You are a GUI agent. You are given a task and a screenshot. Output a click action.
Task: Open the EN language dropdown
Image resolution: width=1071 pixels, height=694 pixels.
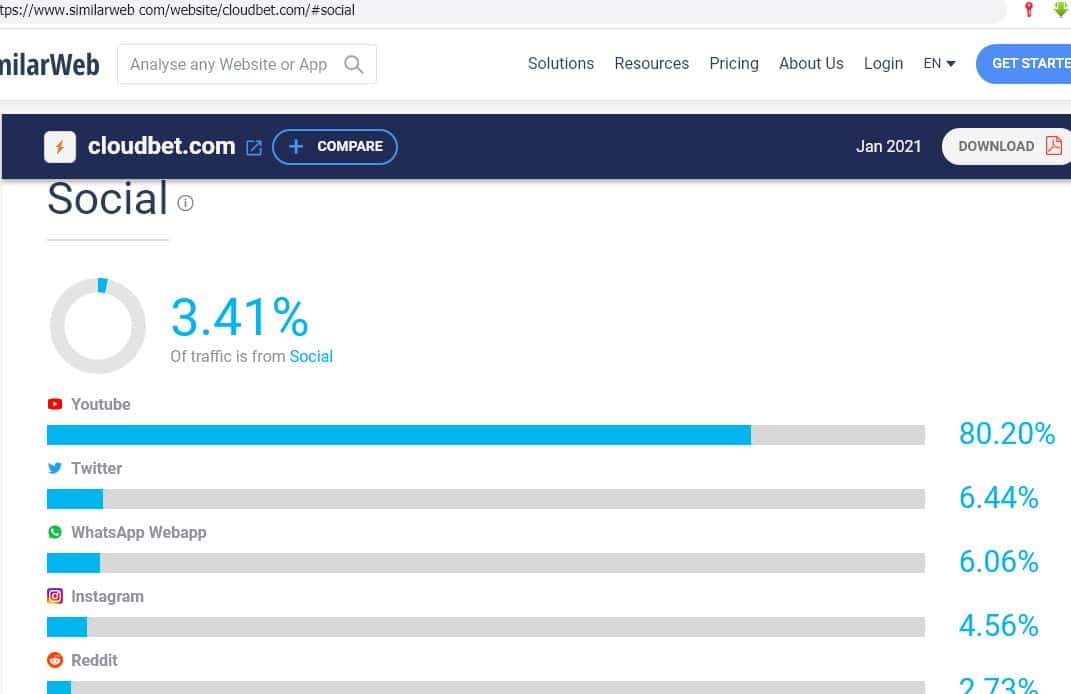939,64
